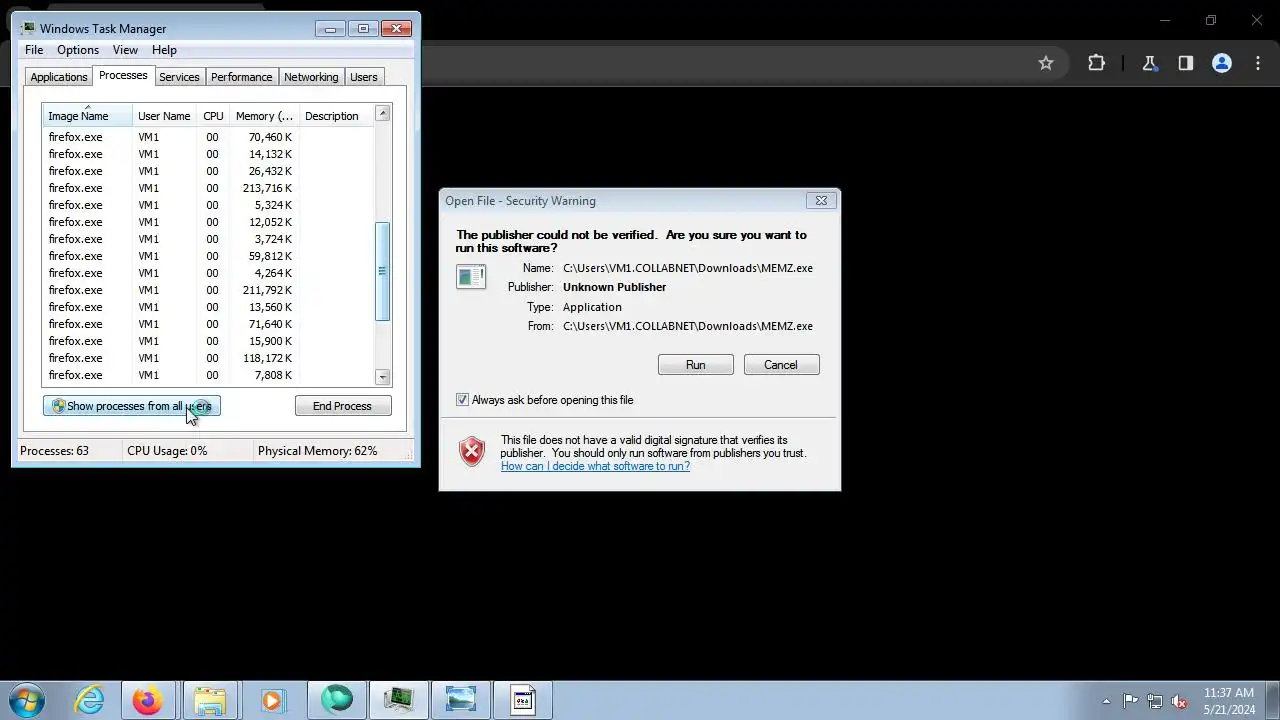Click the network tray icon

[1155, 701]
